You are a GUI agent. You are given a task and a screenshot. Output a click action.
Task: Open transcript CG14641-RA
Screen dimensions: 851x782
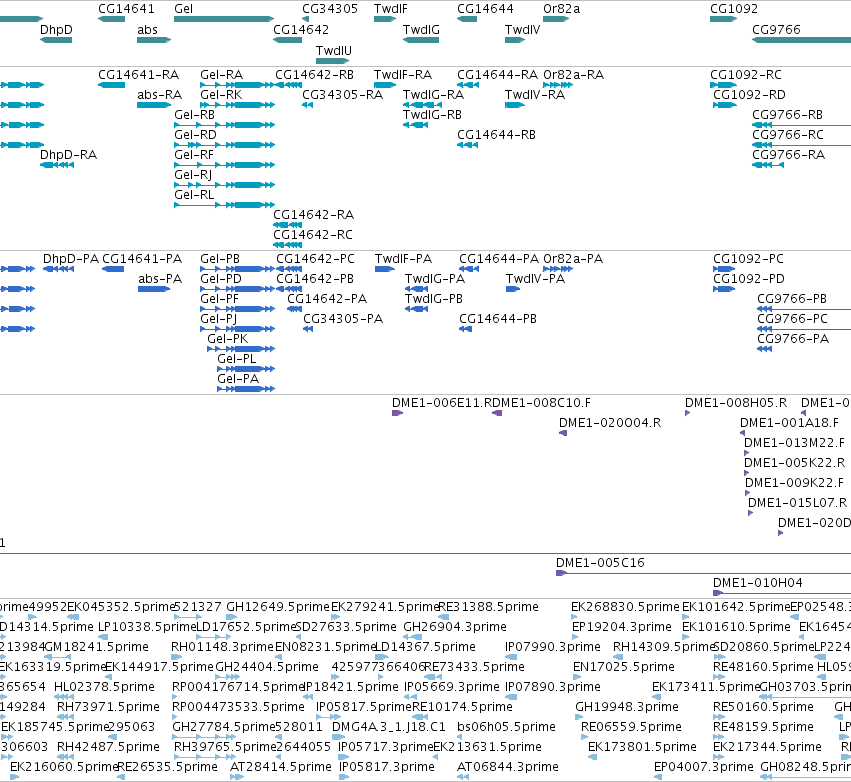(x=138, y=74)
